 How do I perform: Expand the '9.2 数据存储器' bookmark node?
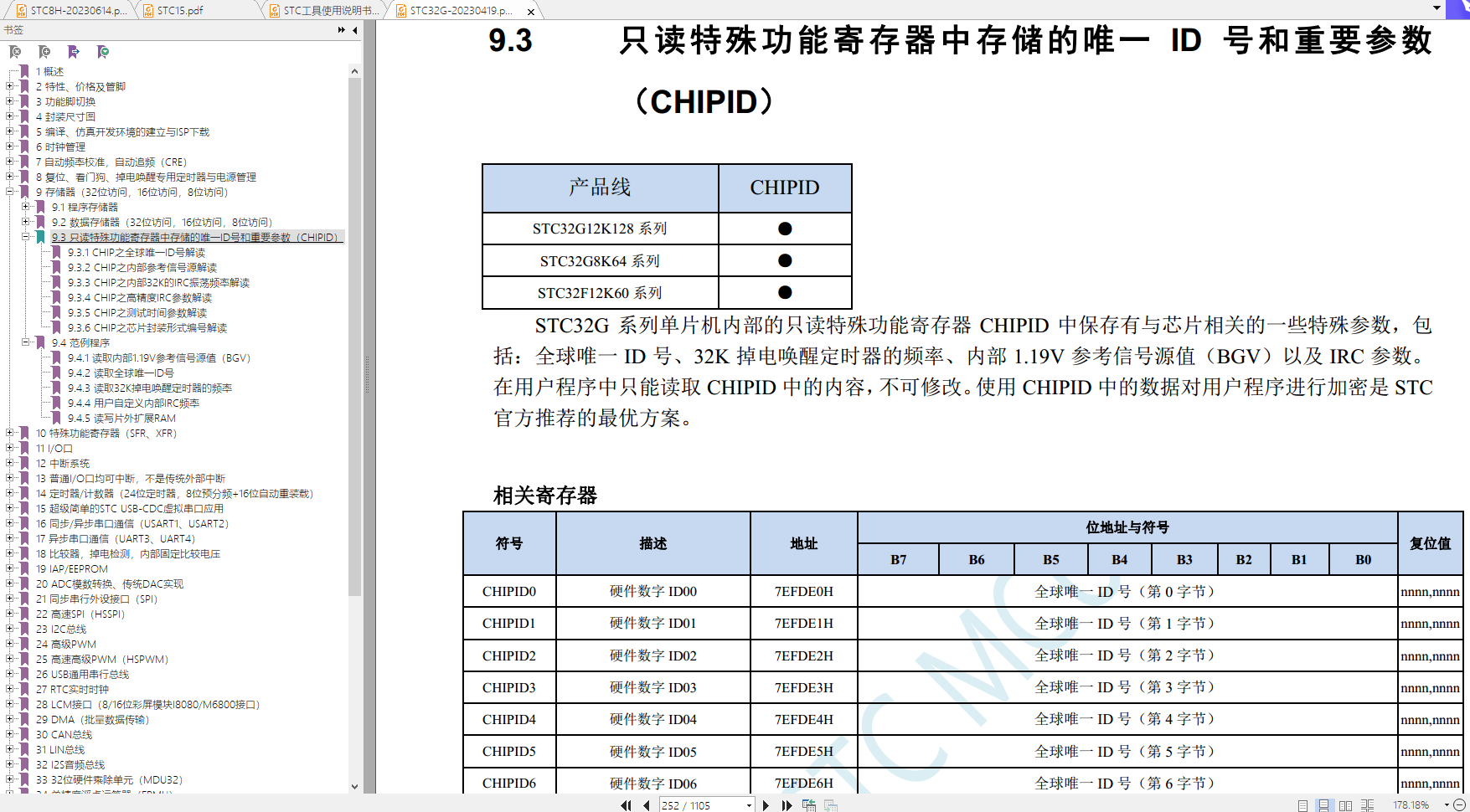click(26, 222)
